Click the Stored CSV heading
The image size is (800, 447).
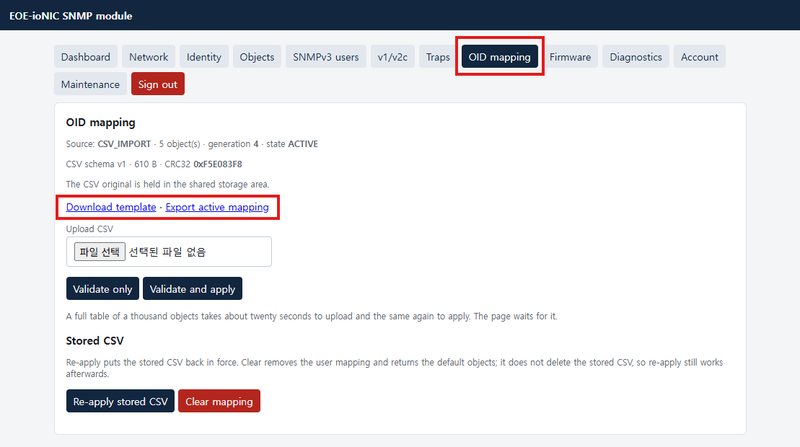pyautogui.click(x=95, y=340)
